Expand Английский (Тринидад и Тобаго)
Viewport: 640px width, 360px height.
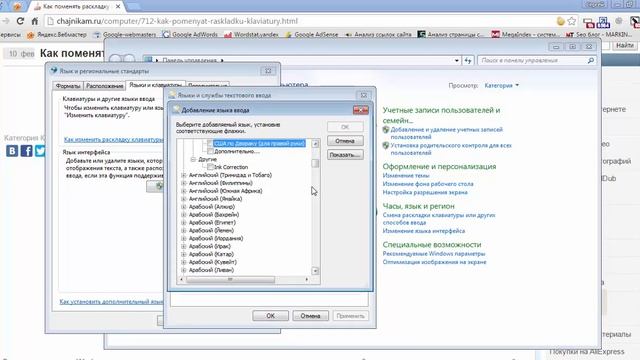(x=184, y=175)
